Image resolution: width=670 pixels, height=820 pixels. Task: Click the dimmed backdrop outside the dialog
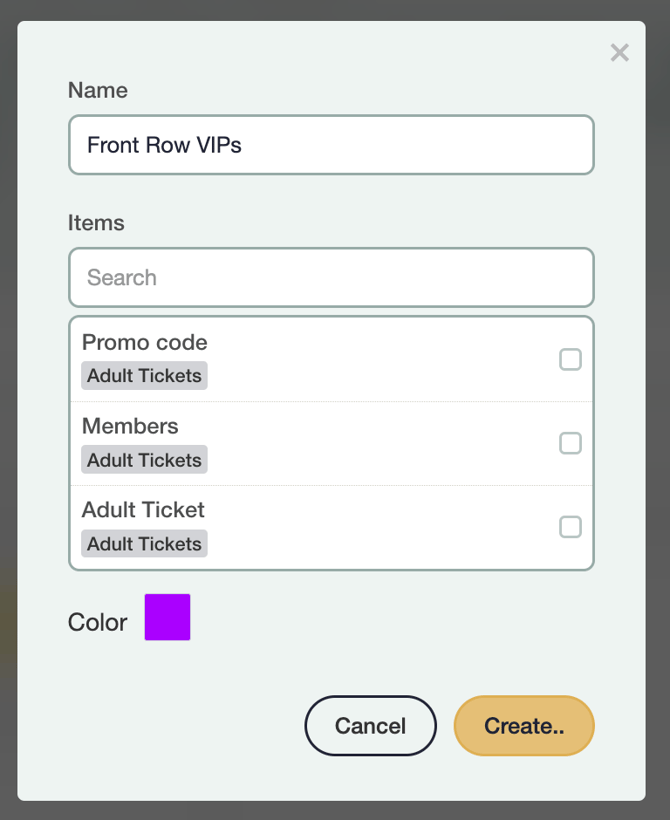[8, 400]
